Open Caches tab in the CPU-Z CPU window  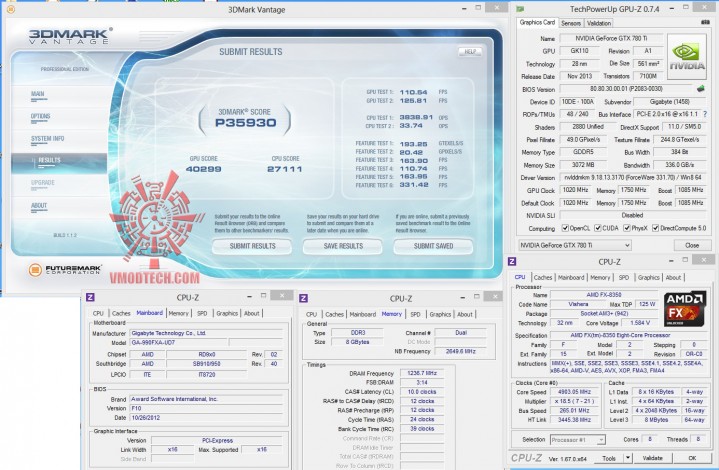click(x=543, y=277)
